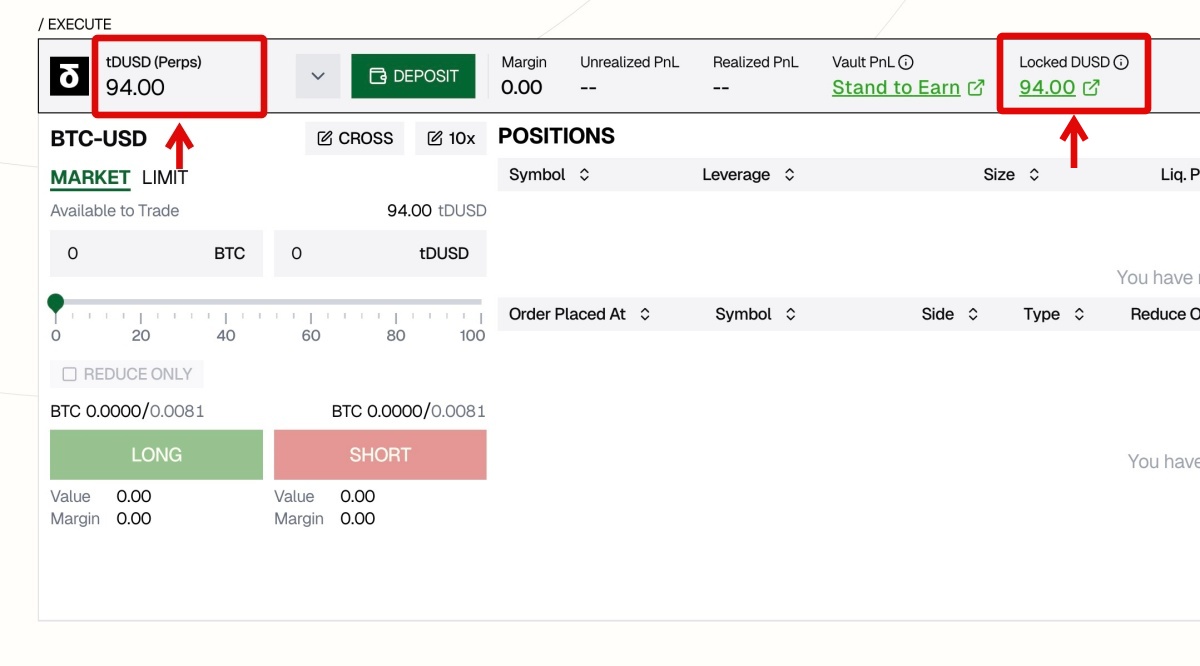This screenshot has height=666, width=1200.
Task: Sort positions by Leverage column
Action: point(789,175)
